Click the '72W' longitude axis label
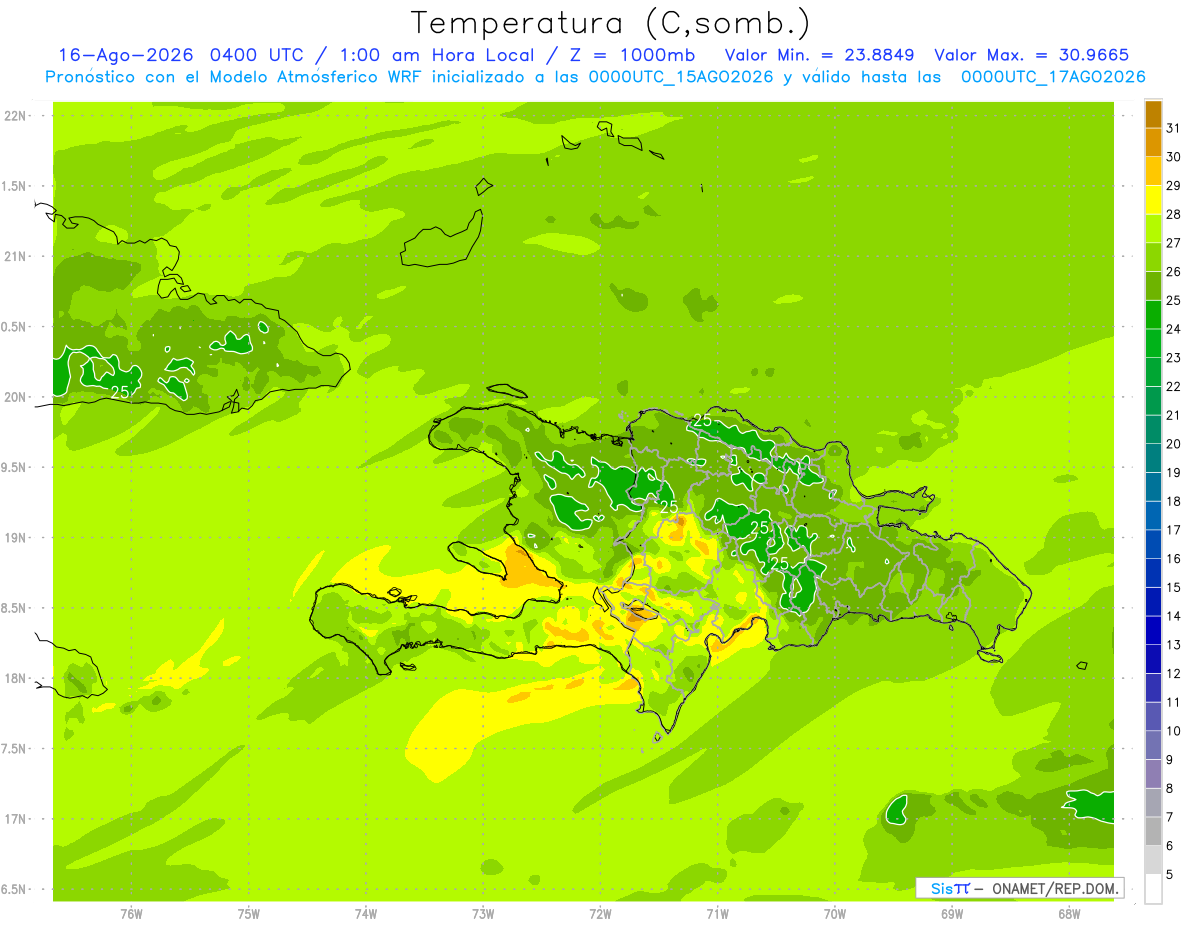The image size is (1200, 927). [600, 914]
